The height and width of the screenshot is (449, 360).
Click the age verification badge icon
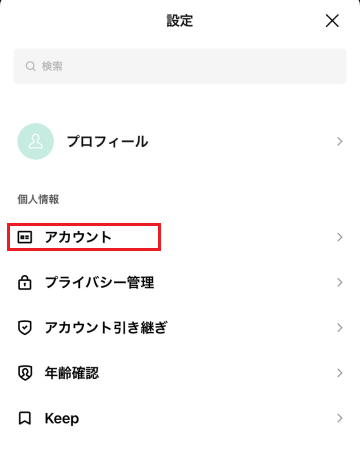point(25,373)
